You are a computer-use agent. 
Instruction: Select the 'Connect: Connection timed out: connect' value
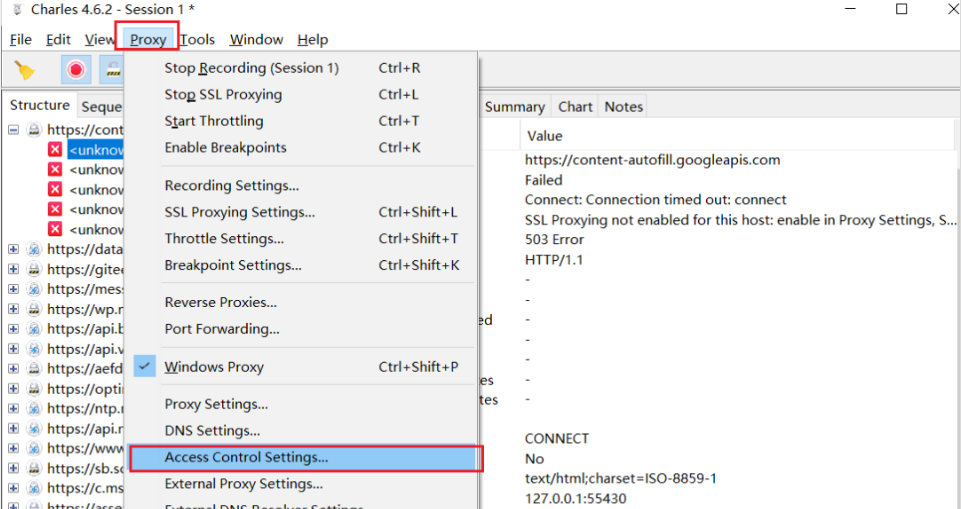[656, 200]
